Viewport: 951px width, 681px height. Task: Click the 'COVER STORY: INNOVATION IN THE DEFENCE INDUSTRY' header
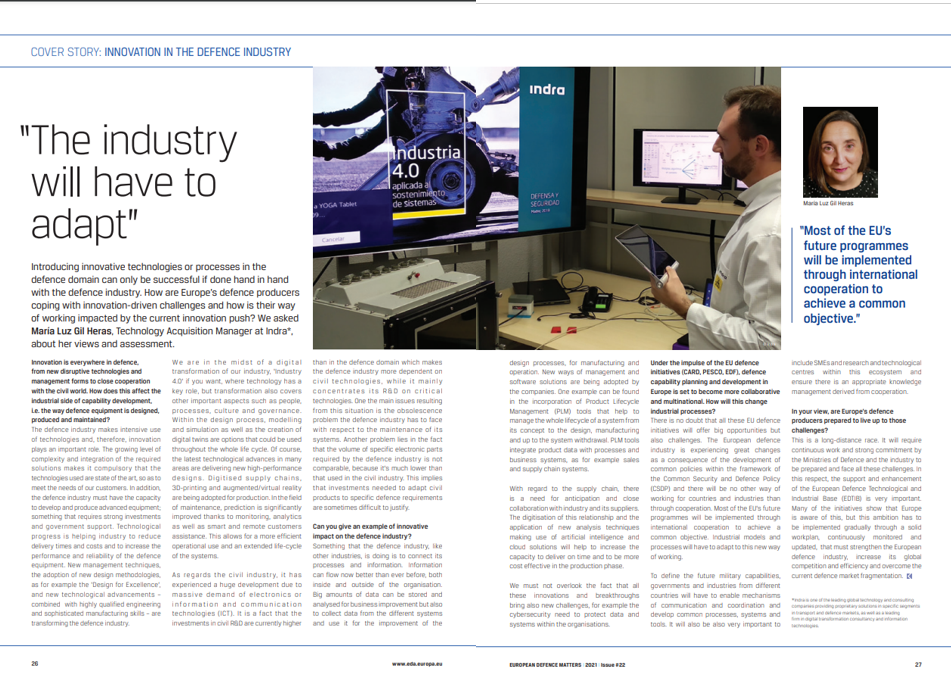pyautogui.click(x=161, y=52)
